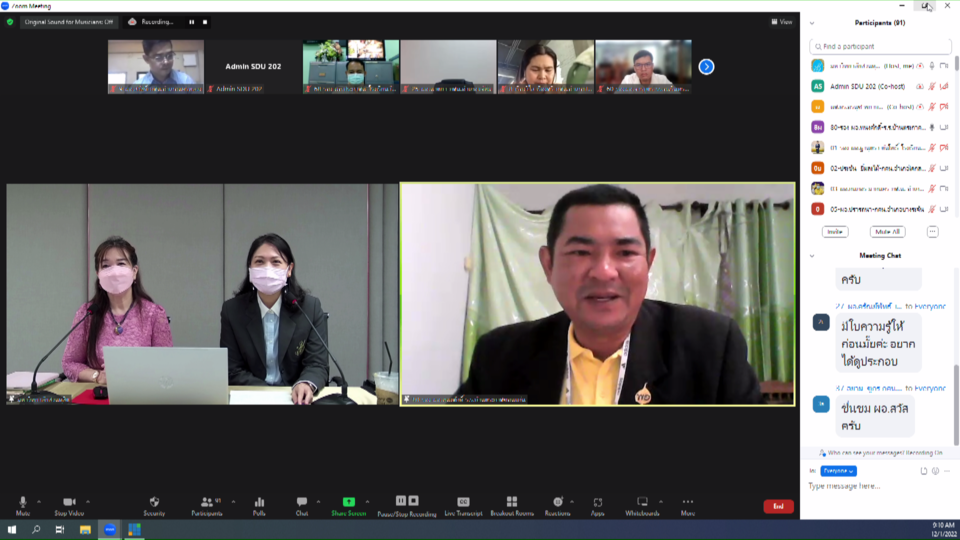
Task: Click the chat panel scrollbar
Action: click(x=956, y=404)
